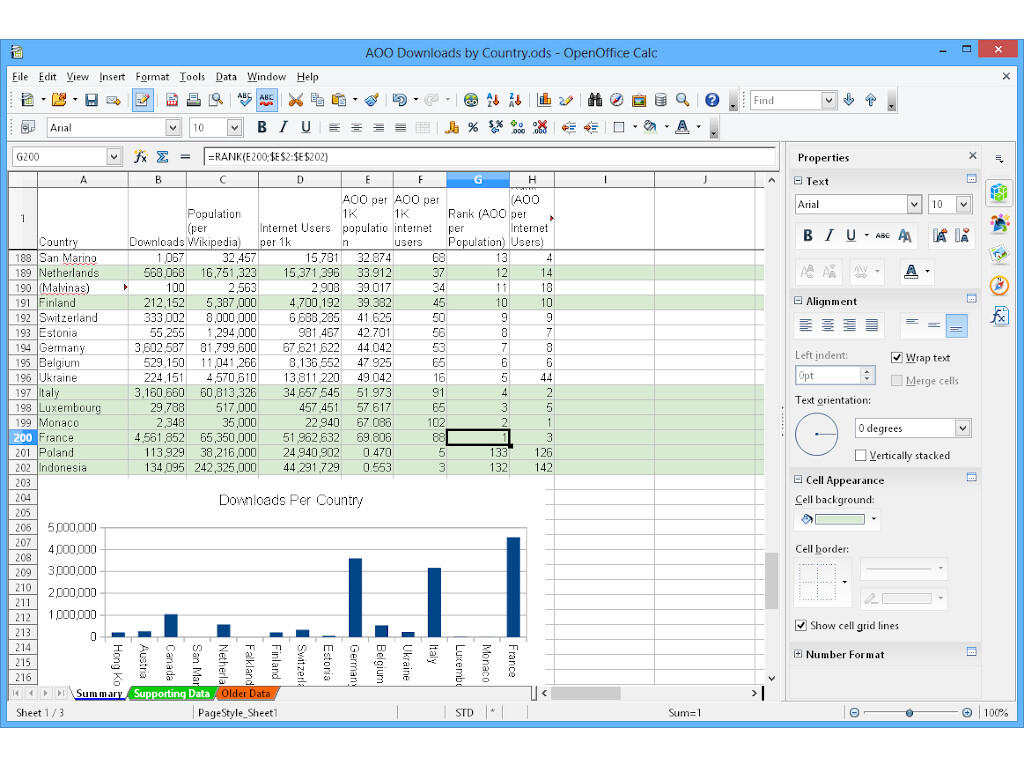The image size is (1024, 768).
Task: Click the Spelling check icon
Action: (x=245, y=100)
